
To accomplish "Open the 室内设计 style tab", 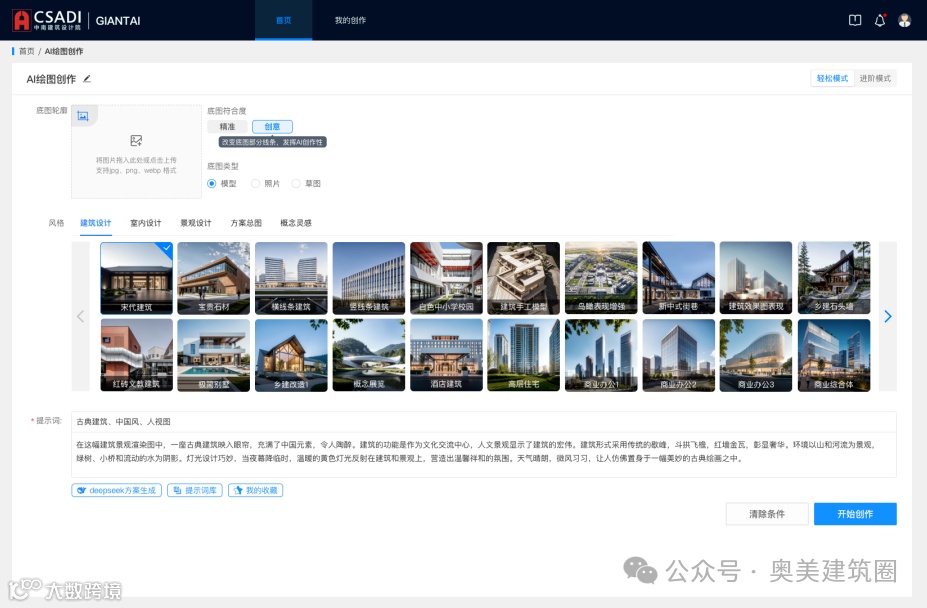I will coord(145,223).
